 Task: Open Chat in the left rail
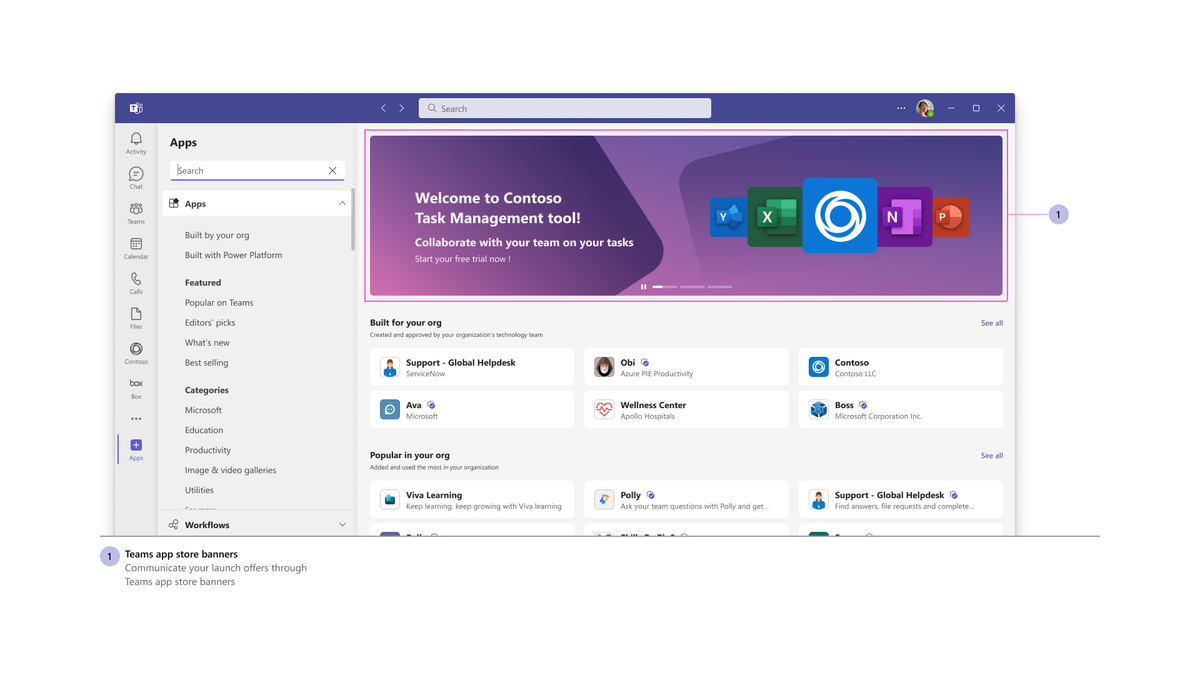pyautogui.click(x=136, y=177)
